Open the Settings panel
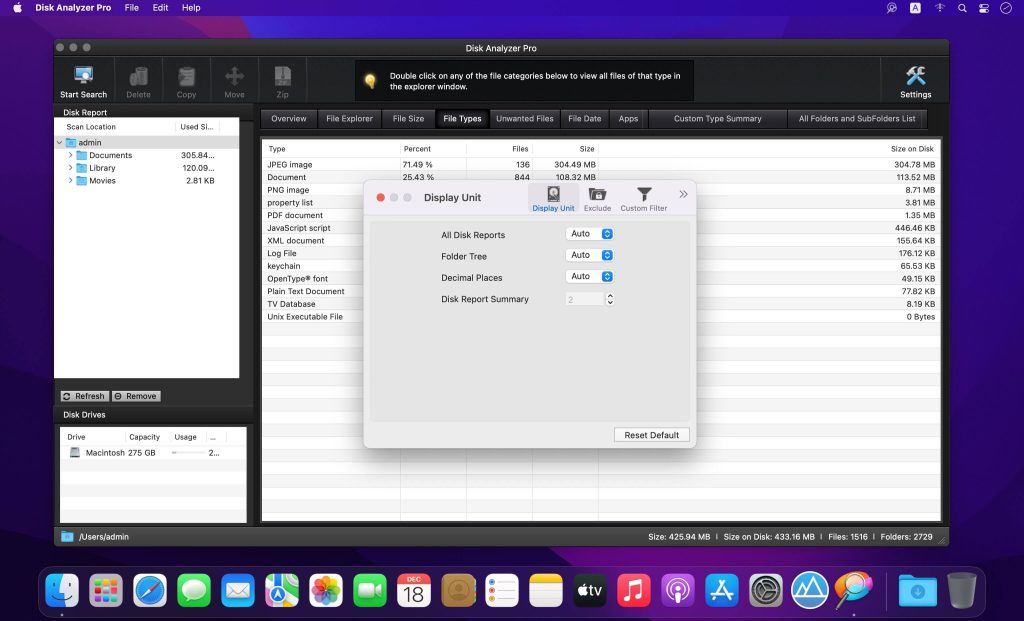Image resolution: width=1024 pixels, height=621 pixels. 916,80
